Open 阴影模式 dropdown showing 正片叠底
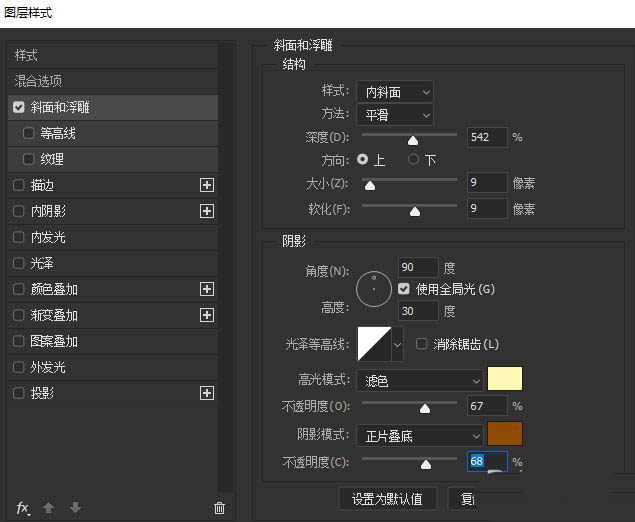The width and height of the screenshot is (635, 522). tap(420, 436)
